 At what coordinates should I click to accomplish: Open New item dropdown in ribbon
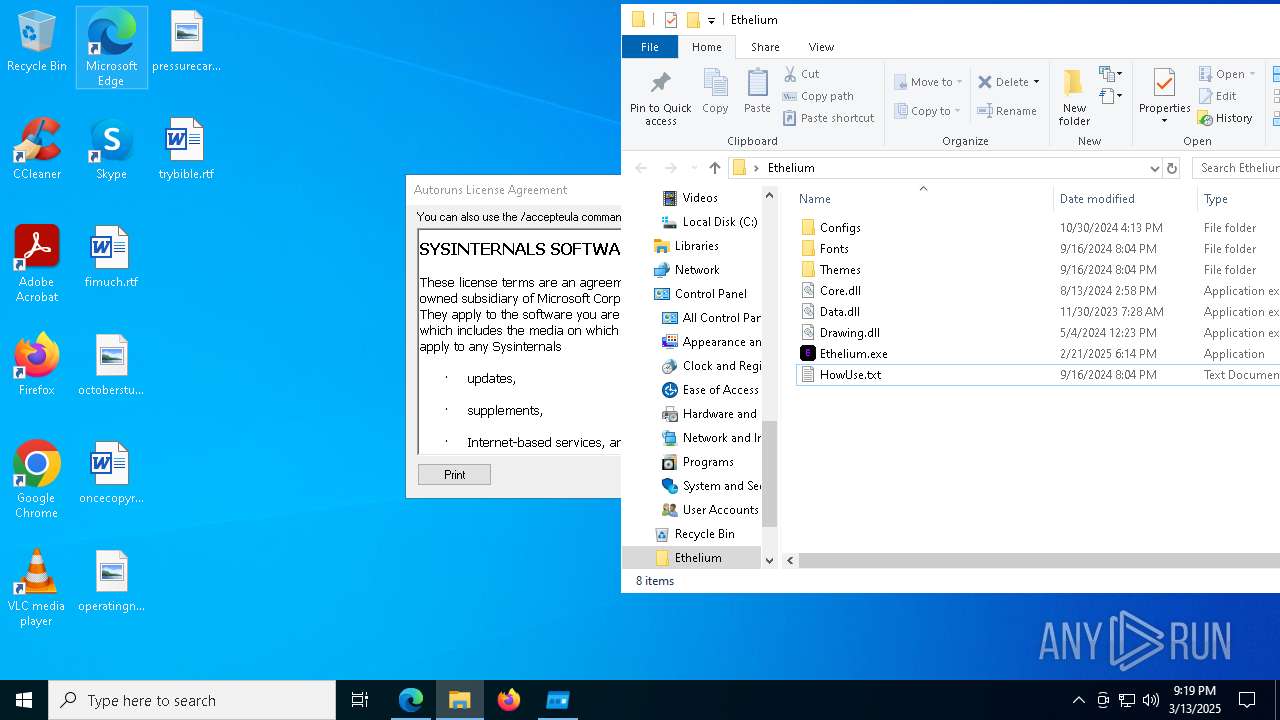point(1110,74)
